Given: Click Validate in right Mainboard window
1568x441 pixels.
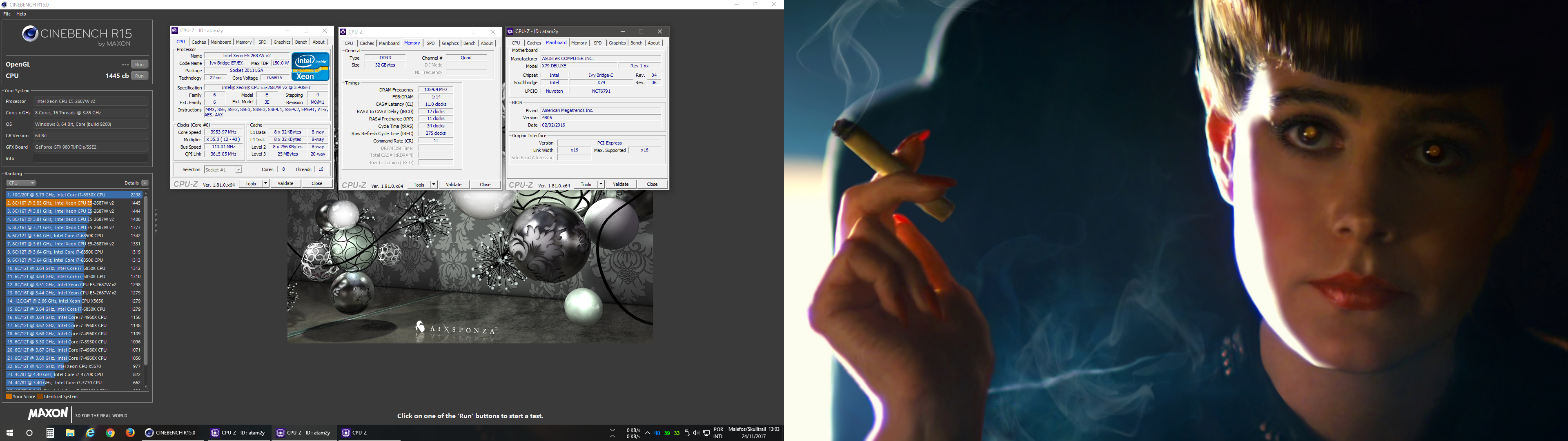Looking at the screenshot, I should (620, 184).
